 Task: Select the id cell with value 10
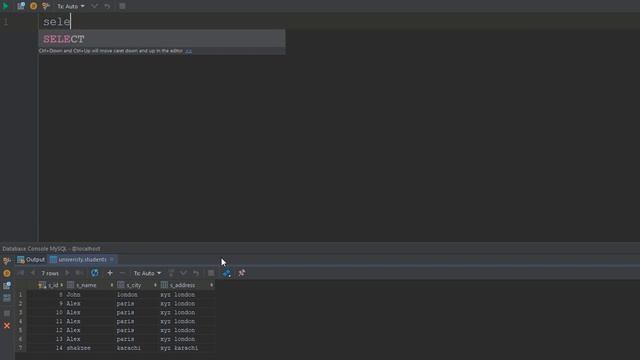(x=46, y=313)
